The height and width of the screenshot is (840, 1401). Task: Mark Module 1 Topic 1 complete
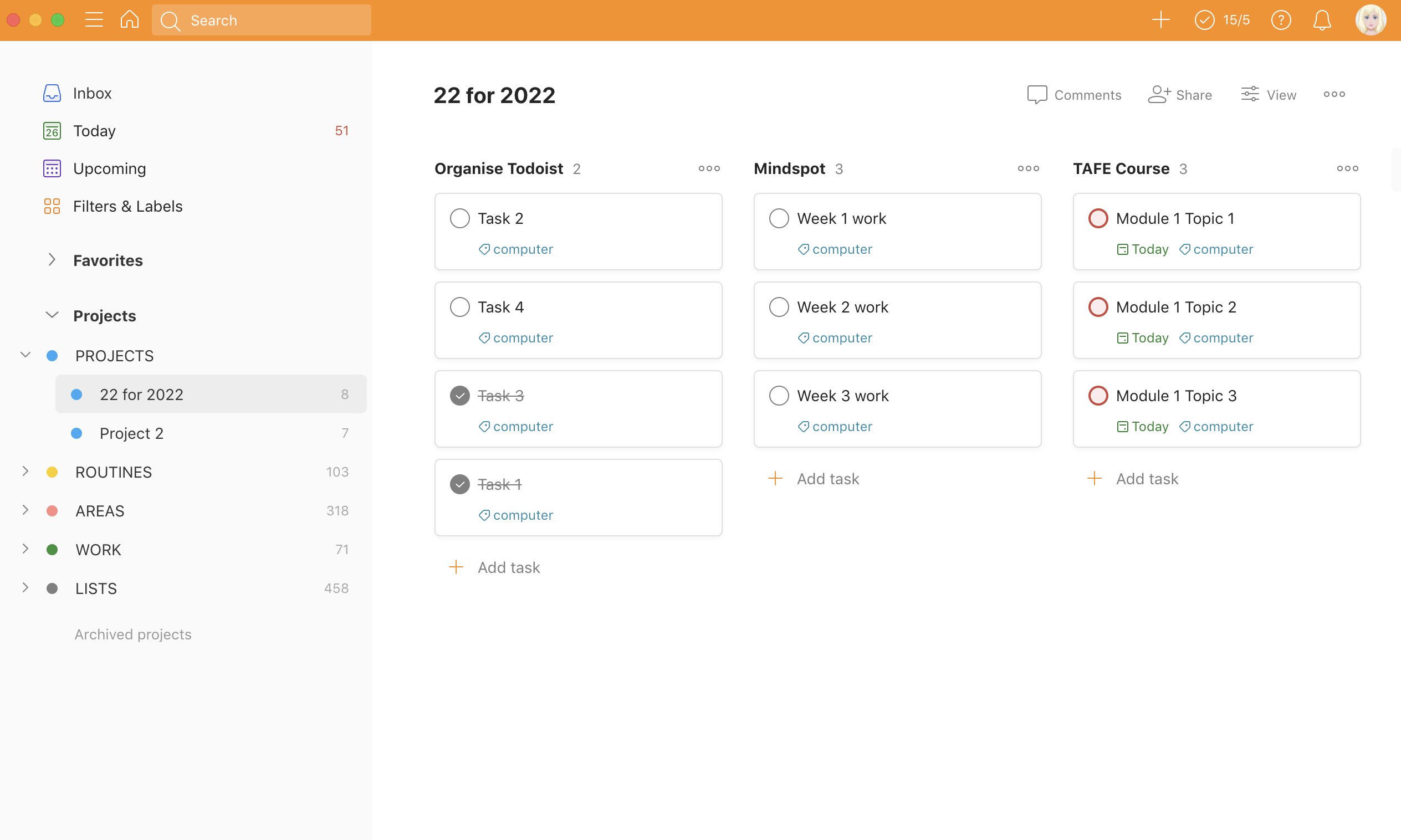click(x=1098, y=218)
